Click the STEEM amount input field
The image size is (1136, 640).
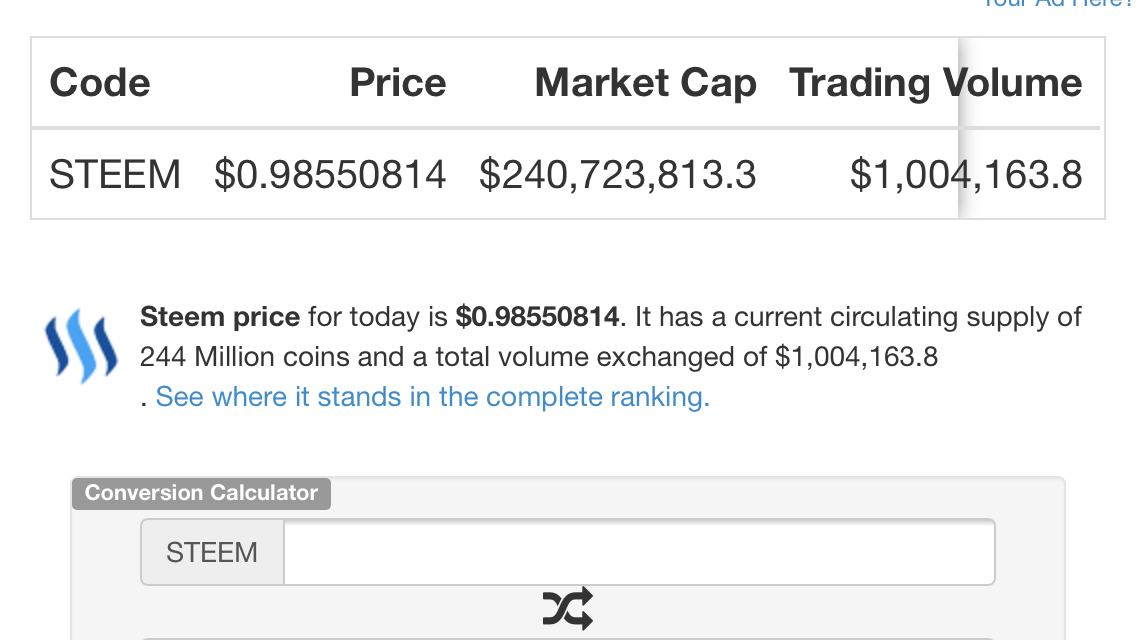tap(639, 552)
